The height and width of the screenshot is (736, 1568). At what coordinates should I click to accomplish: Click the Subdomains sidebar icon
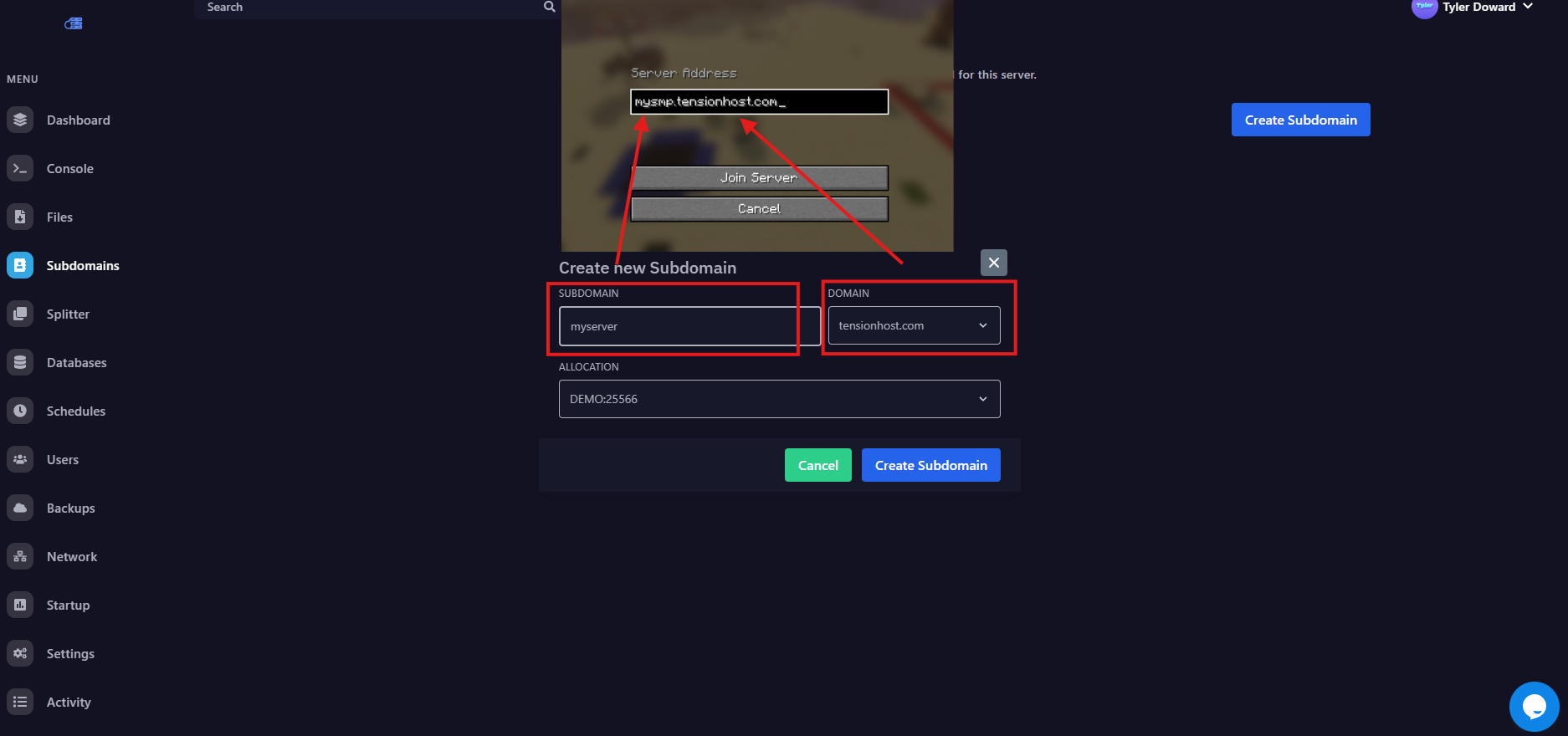click(x=20, y=265)
